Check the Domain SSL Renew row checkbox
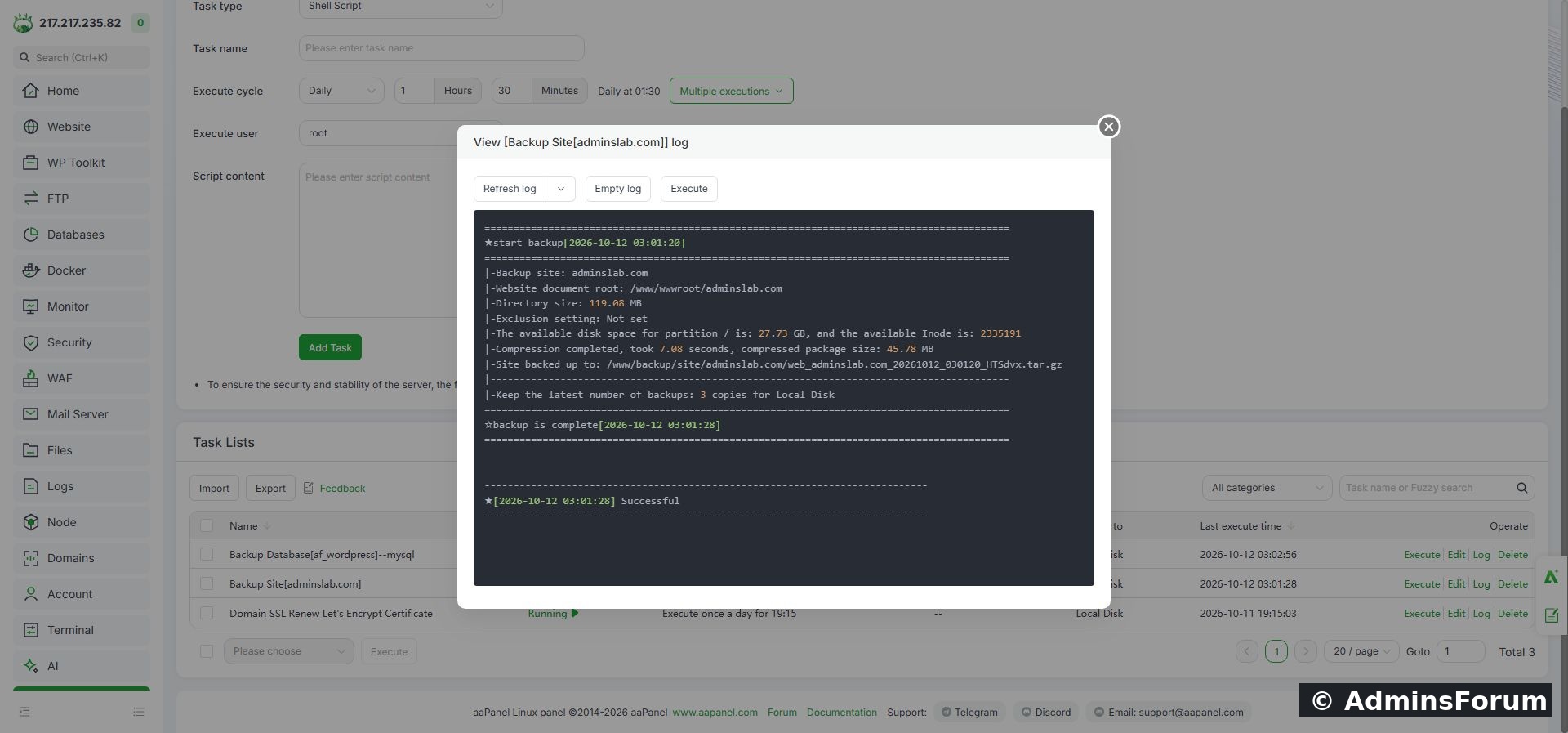 pos(207,613)
